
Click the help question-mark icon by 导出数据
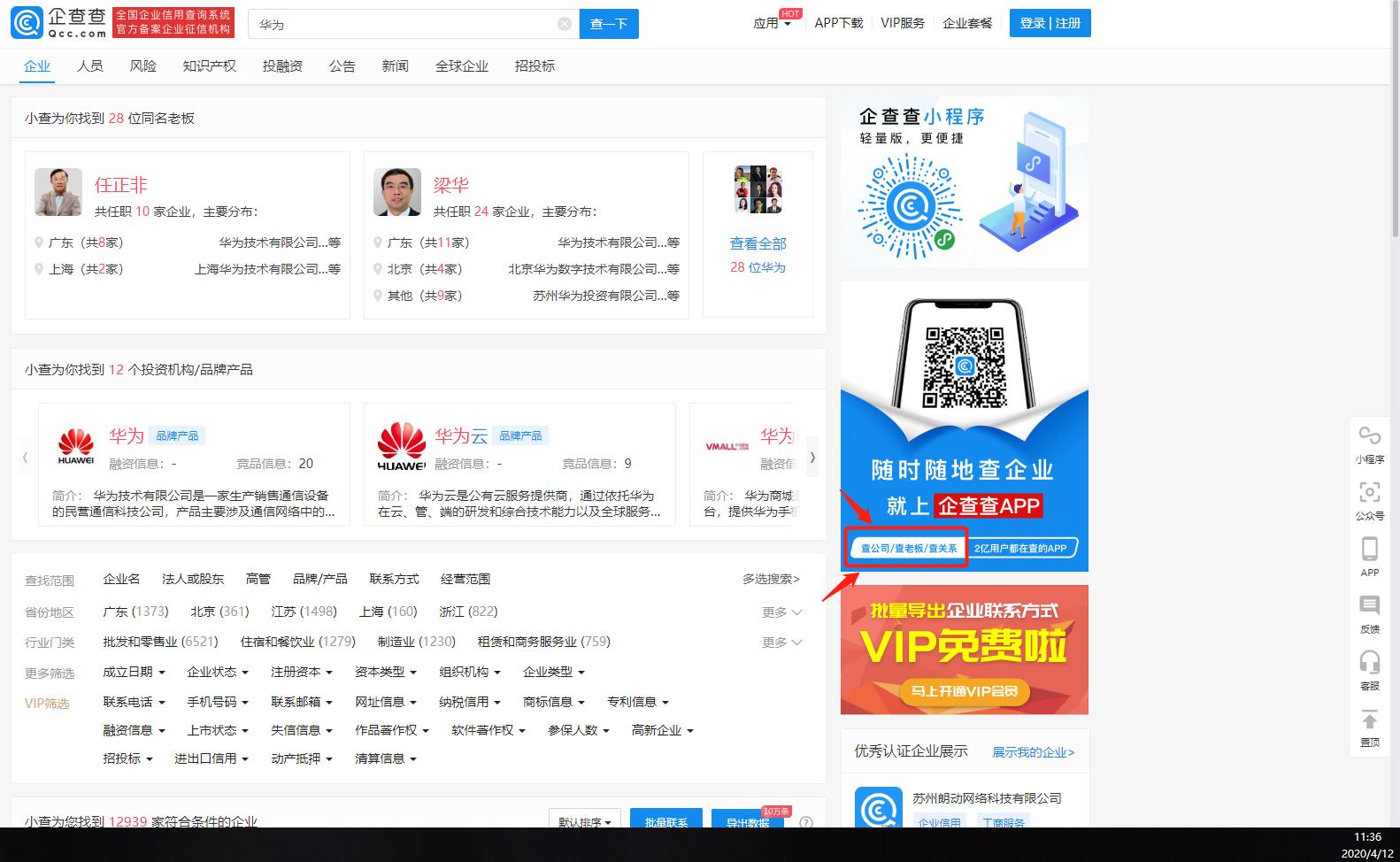click(806, 822)
